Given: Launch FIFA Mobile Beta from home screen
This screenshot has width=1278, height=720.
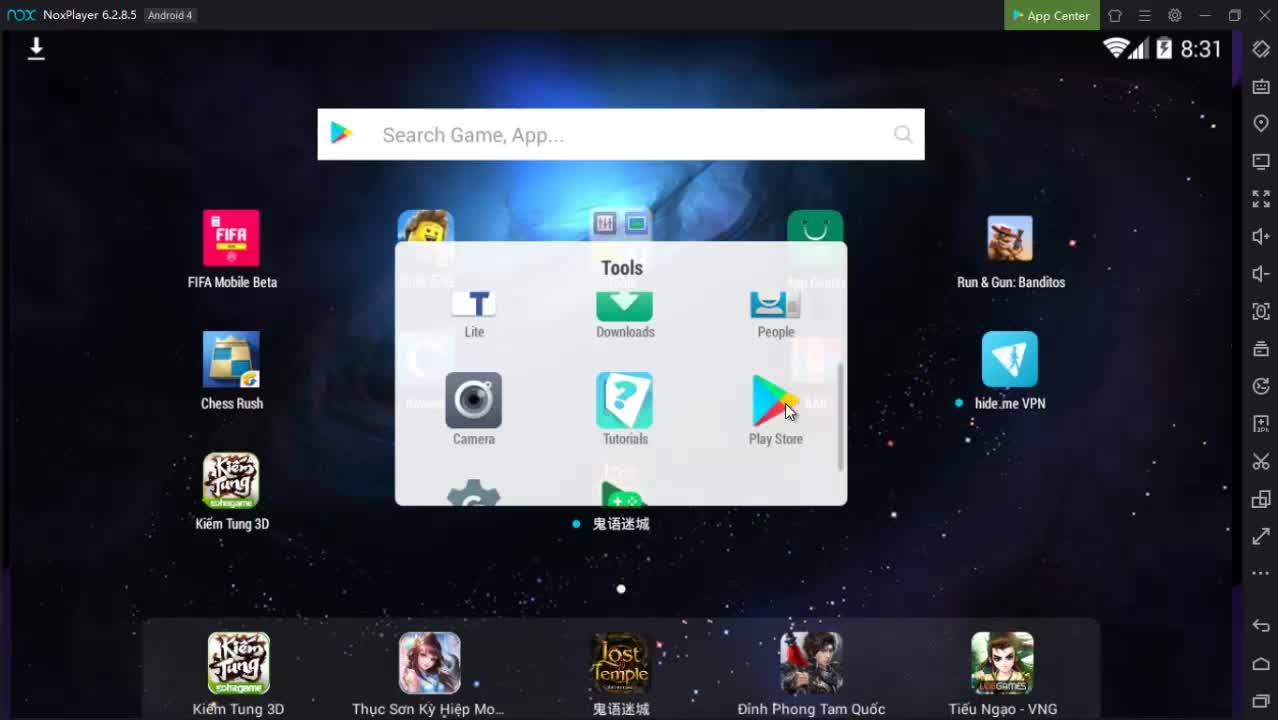Looking at the screenshot, I should (231, 238).
